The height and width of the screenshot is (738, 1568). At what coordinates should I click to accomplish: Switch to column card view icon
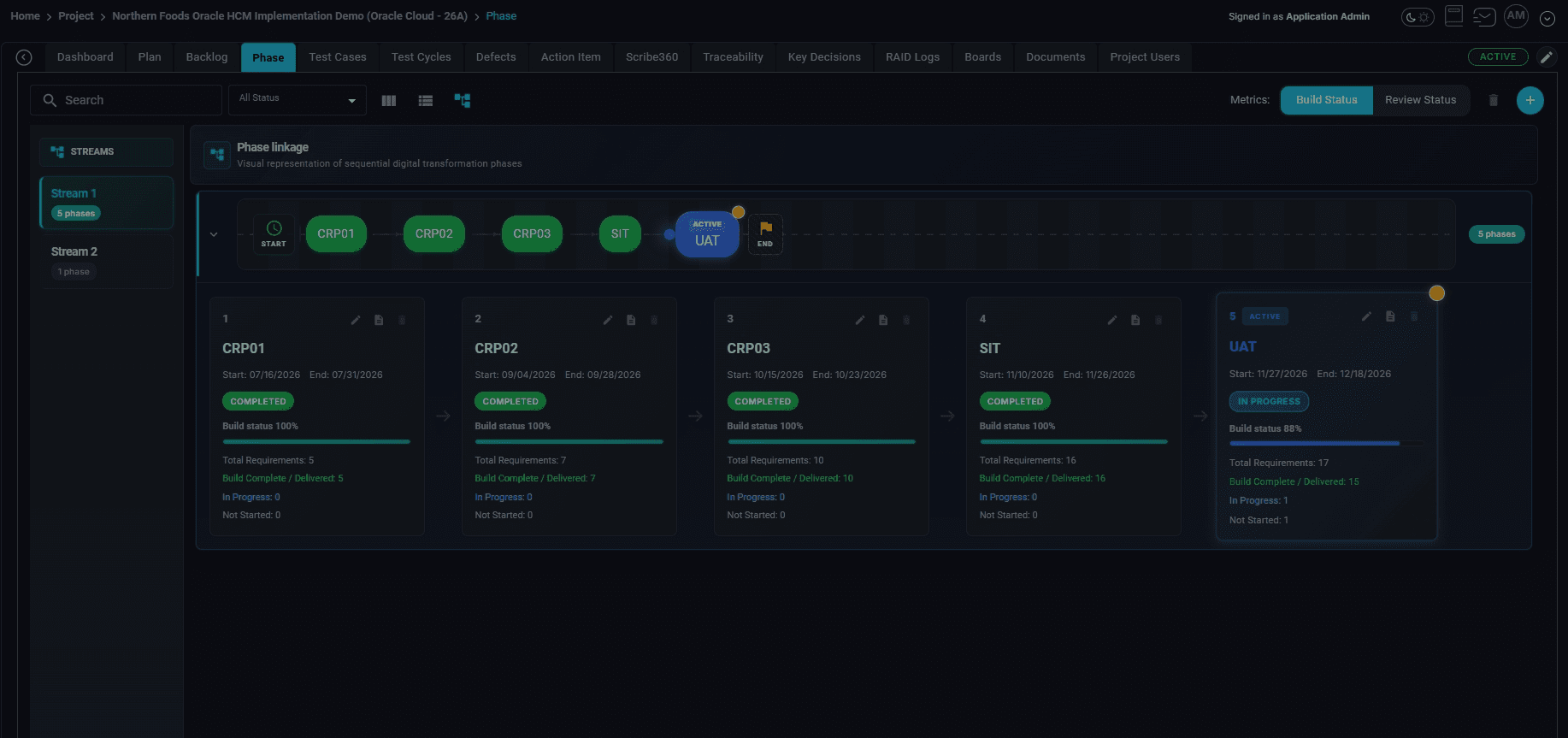(x=389, y=101)
